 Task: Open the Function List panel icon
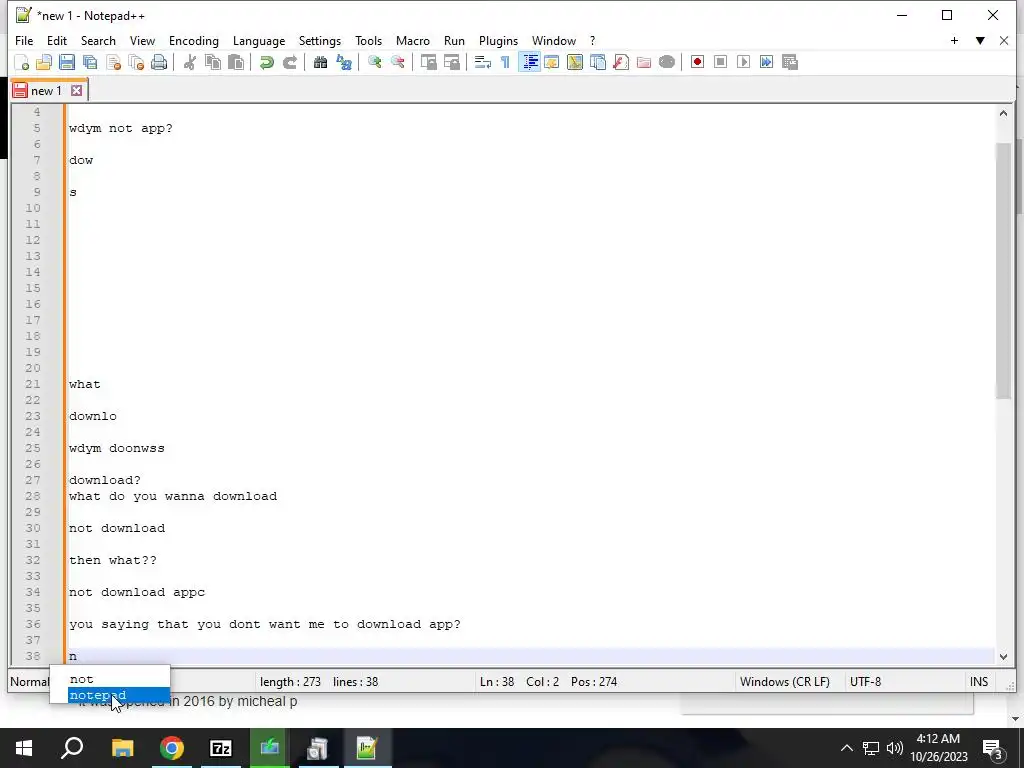click(x=621, y=62)
